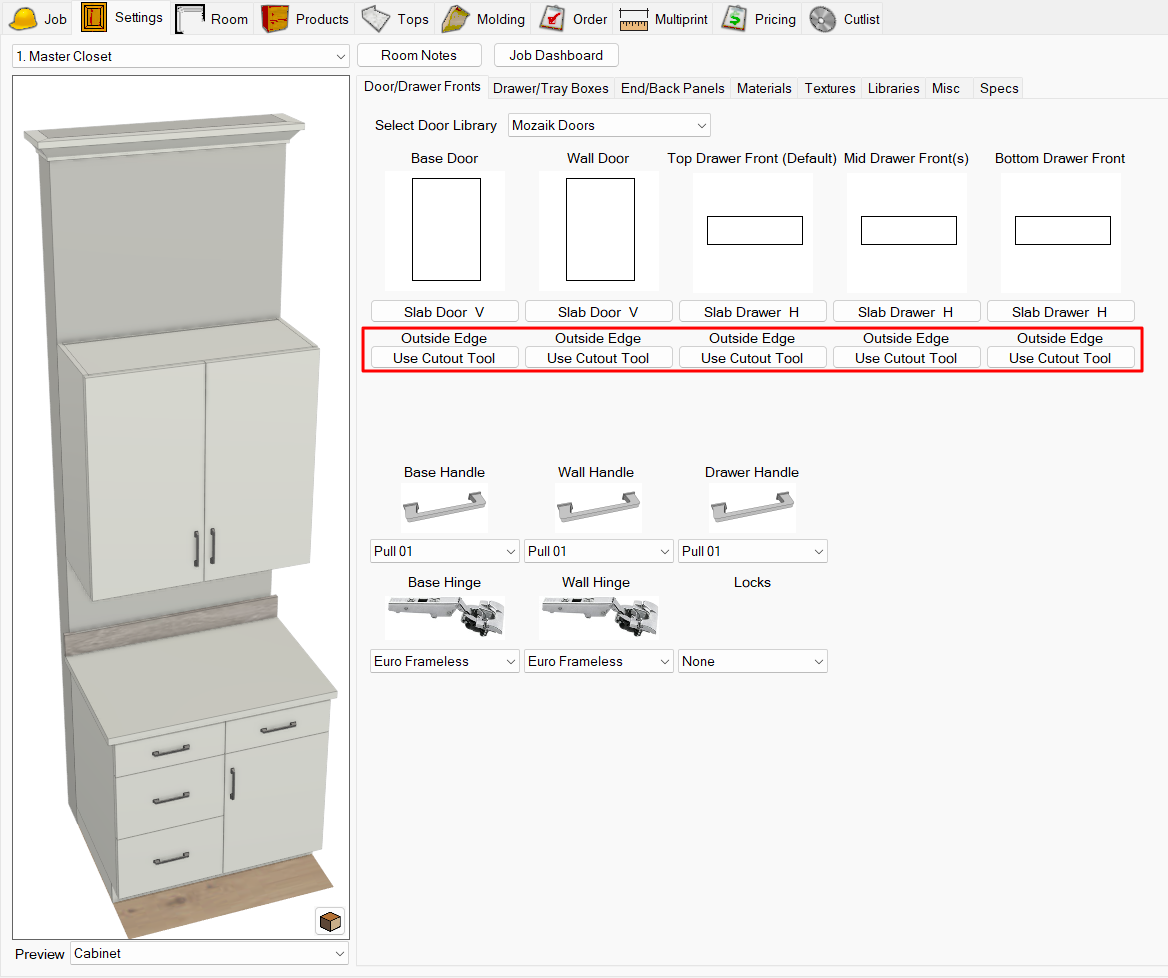The width and height of the screenshot is (1168, 978).
Task: Open the Cutlist saw blade icon
Action: tap(823, 19)
